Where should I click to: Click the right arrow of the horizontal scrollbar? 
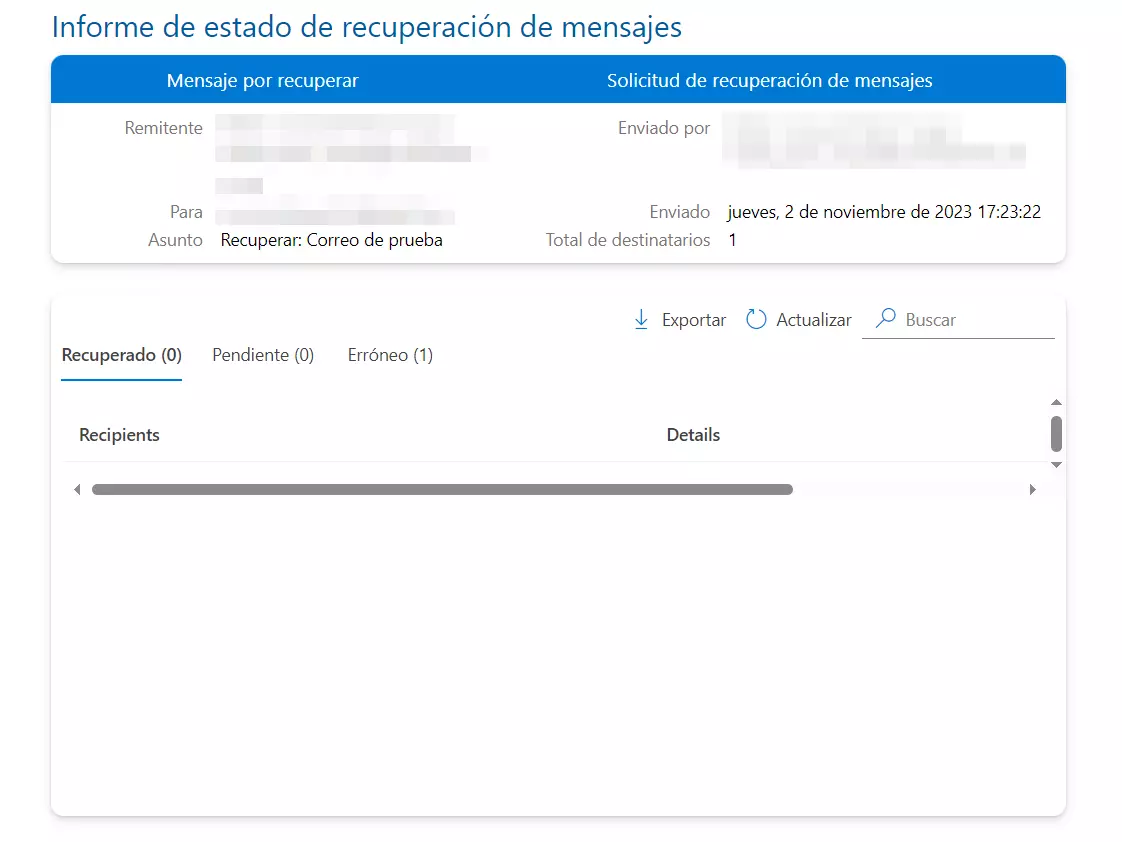coord(1033,489)
